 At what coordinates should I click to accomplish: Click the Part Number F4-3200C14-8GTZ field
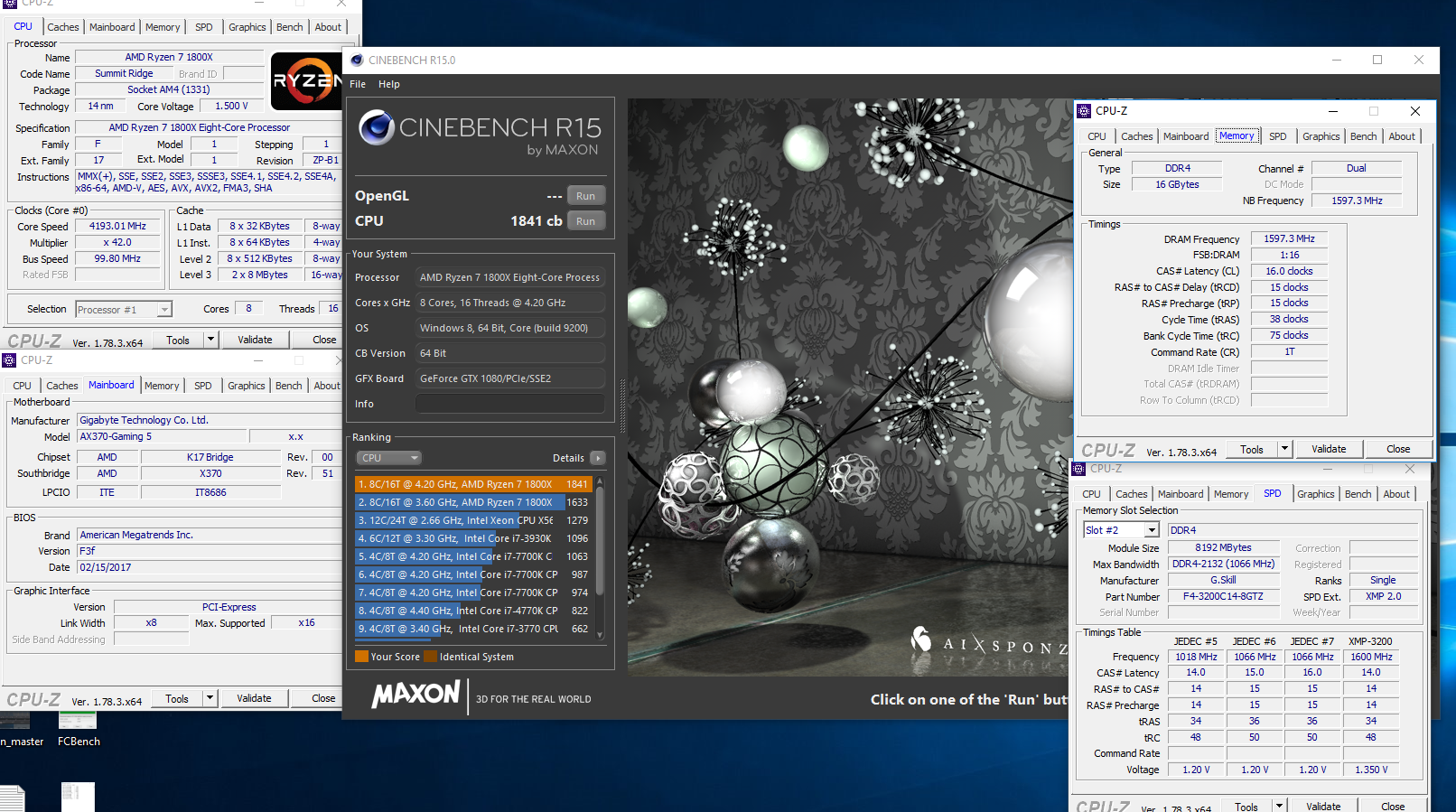tap(1223, 597)
